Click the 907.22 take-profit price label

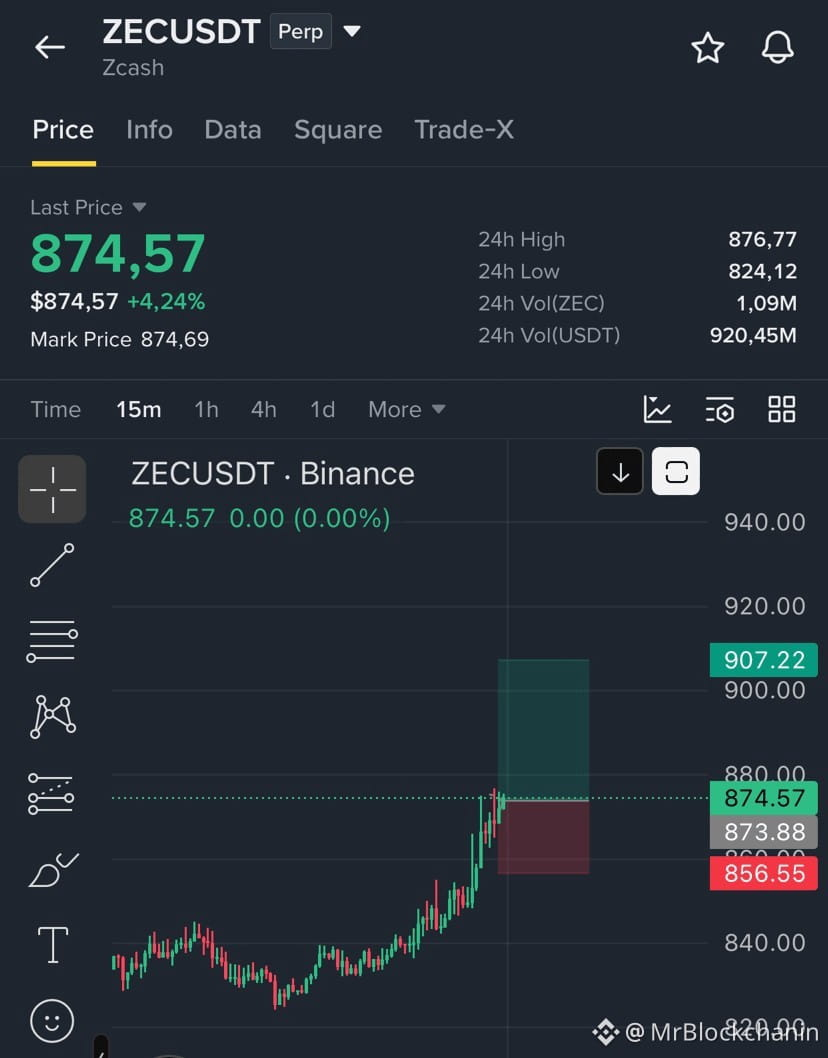pyautogui.click(x=764, y=659)
